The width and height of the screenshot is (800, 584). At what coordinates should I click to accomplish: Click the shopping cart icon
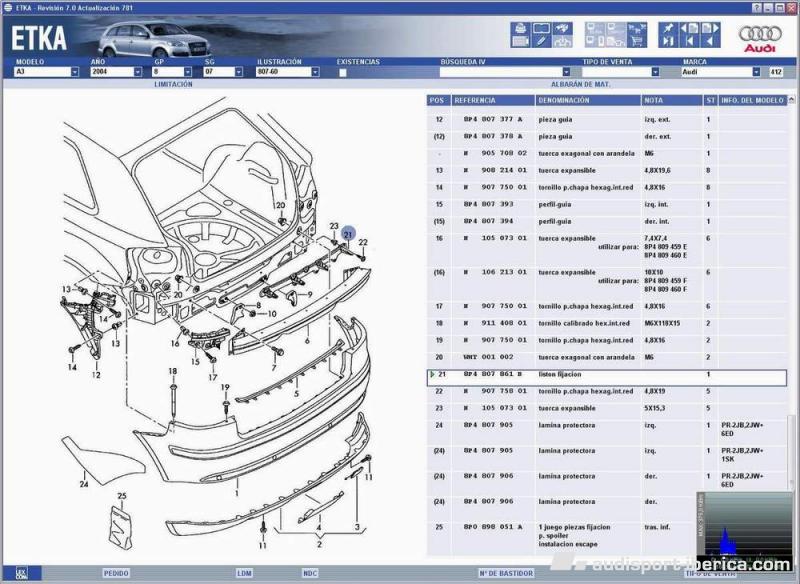click(637, 42)
